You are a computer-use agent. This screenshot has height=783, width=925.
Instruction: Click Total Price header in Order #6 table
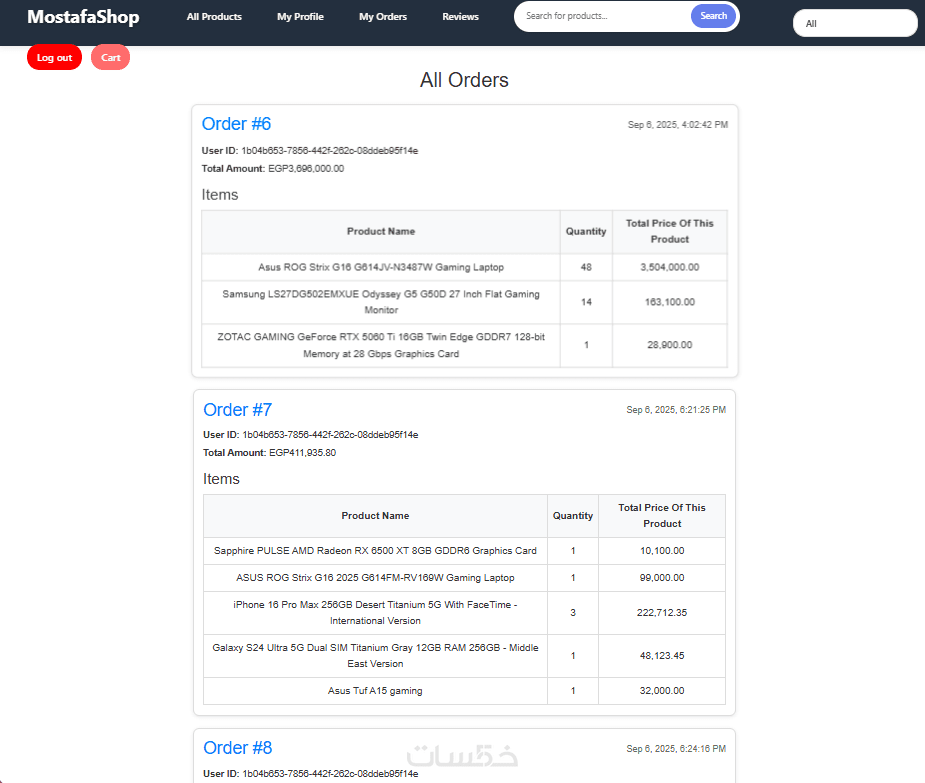[x=670, y=231]
